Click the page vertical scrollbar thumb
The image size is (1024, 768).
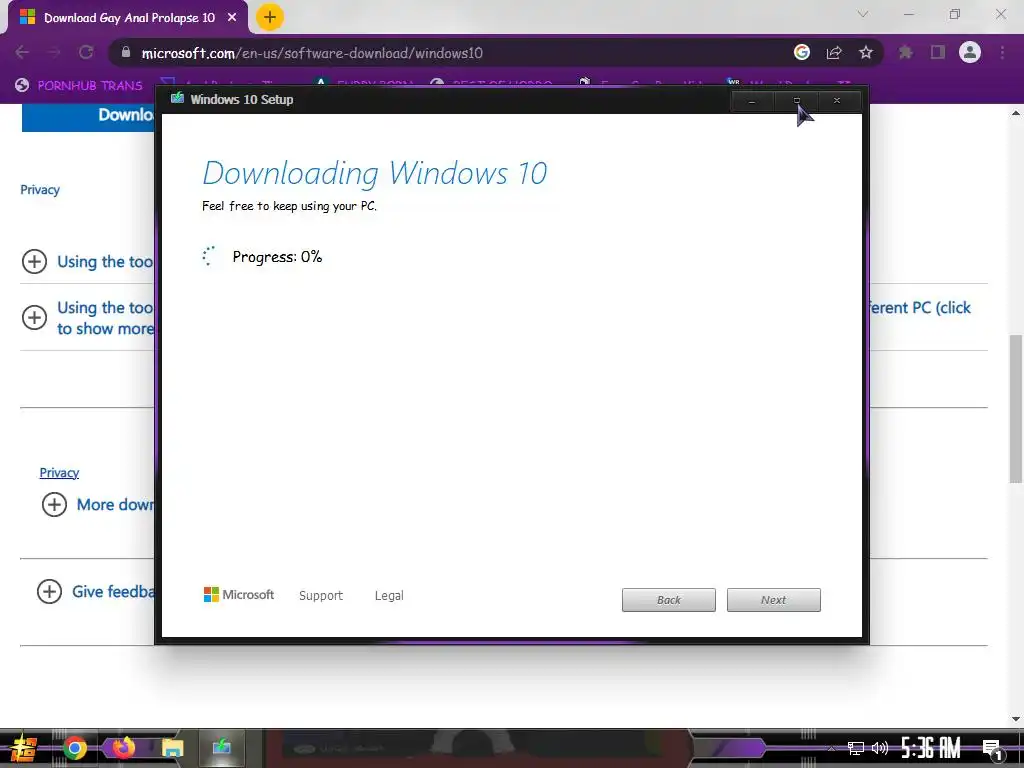point(1016,409)
